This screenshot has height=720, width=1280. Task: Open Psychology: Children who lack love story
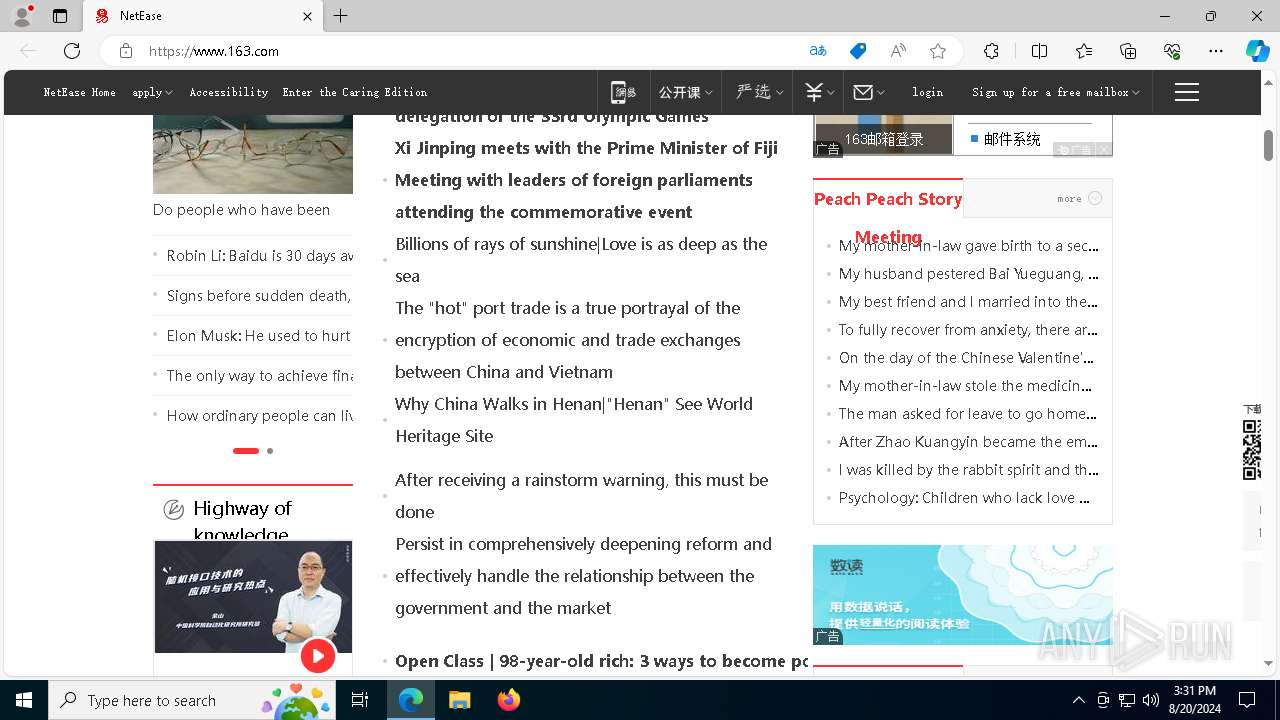(x=964, y=498)
